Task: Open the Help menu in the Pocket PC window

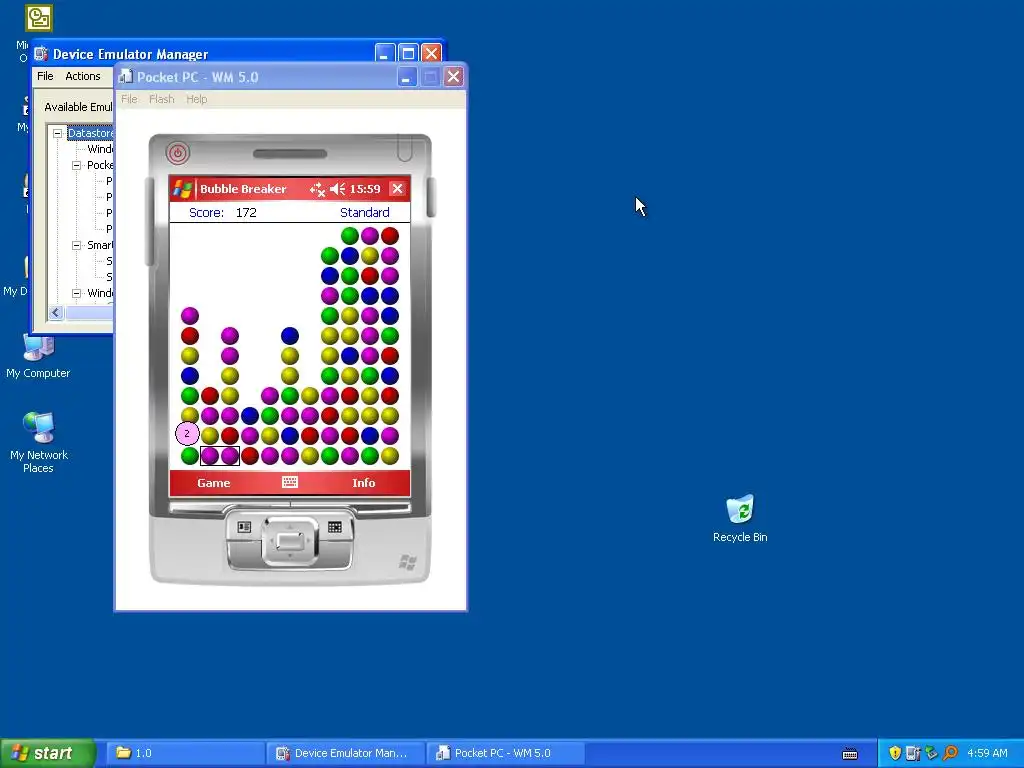Action: 197,99
